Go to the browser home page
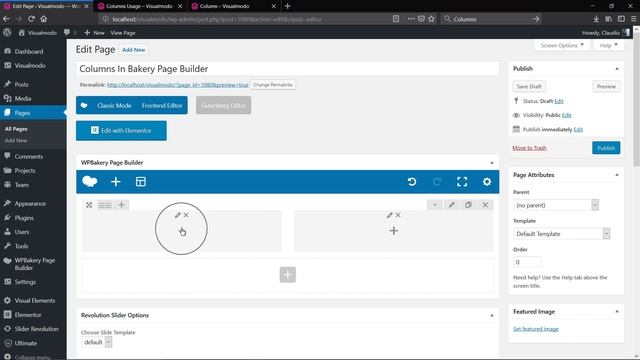This screenshot has height=360, width=640. click(44, 19)
